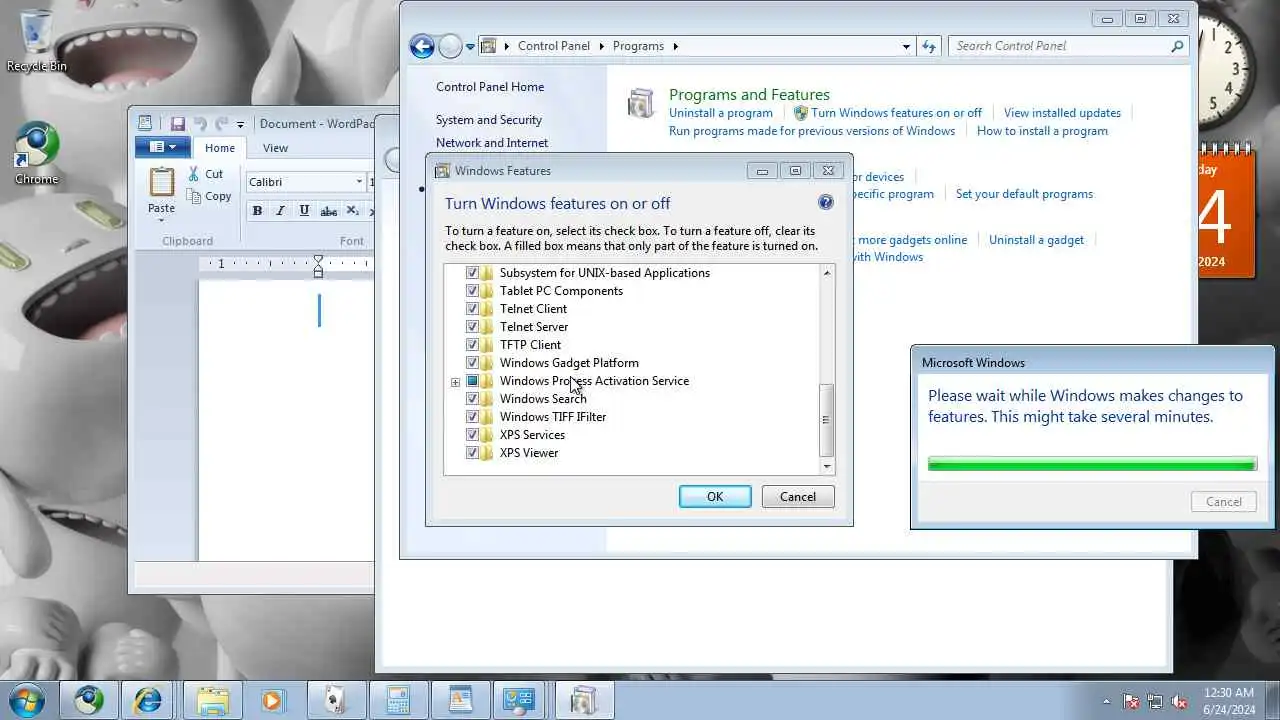The height and width of the screenshot is (720, 1280).
Task: Click the indent marker on WordPad ruler
Action: click(x=318, y=266)
